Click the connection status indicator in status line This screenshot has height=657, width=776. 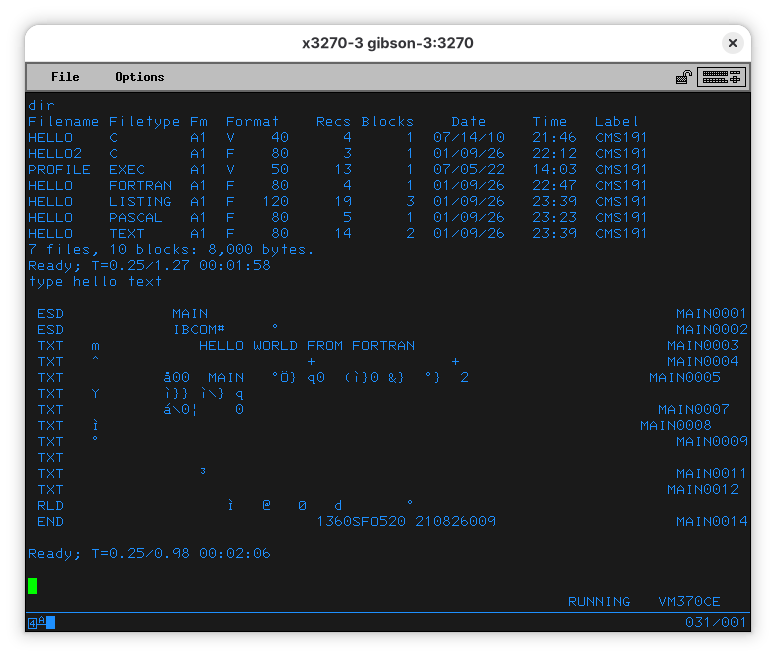(x=41, y=623)
